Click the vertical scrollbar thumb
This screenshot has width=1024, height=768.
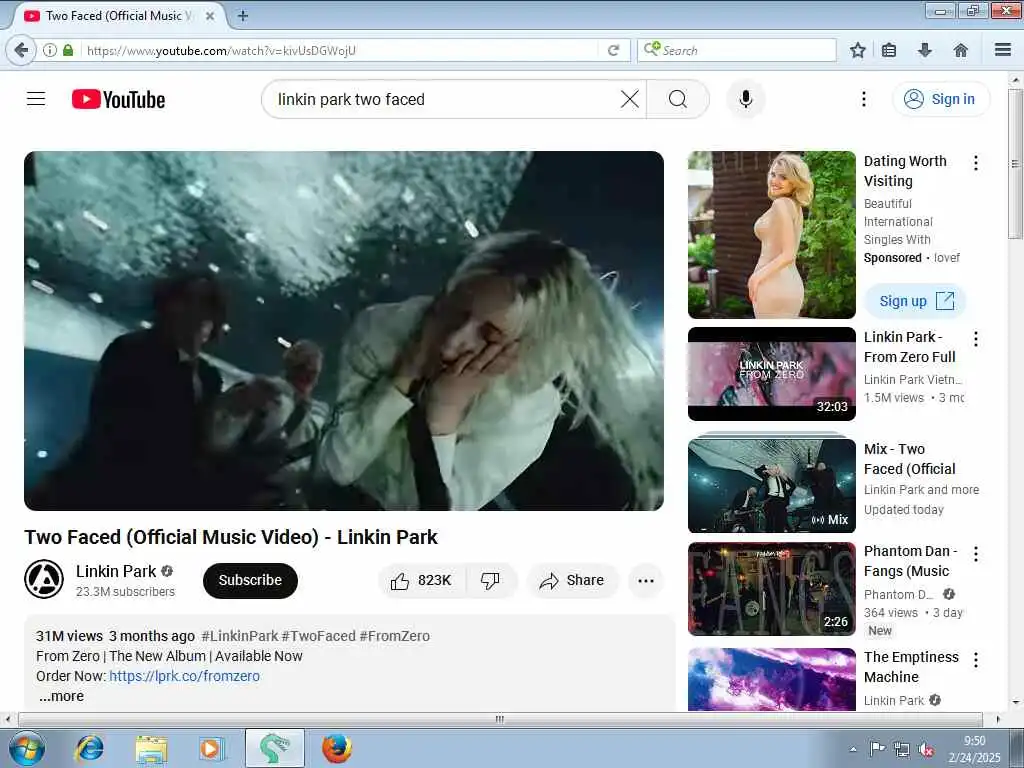click(1015, 163)
